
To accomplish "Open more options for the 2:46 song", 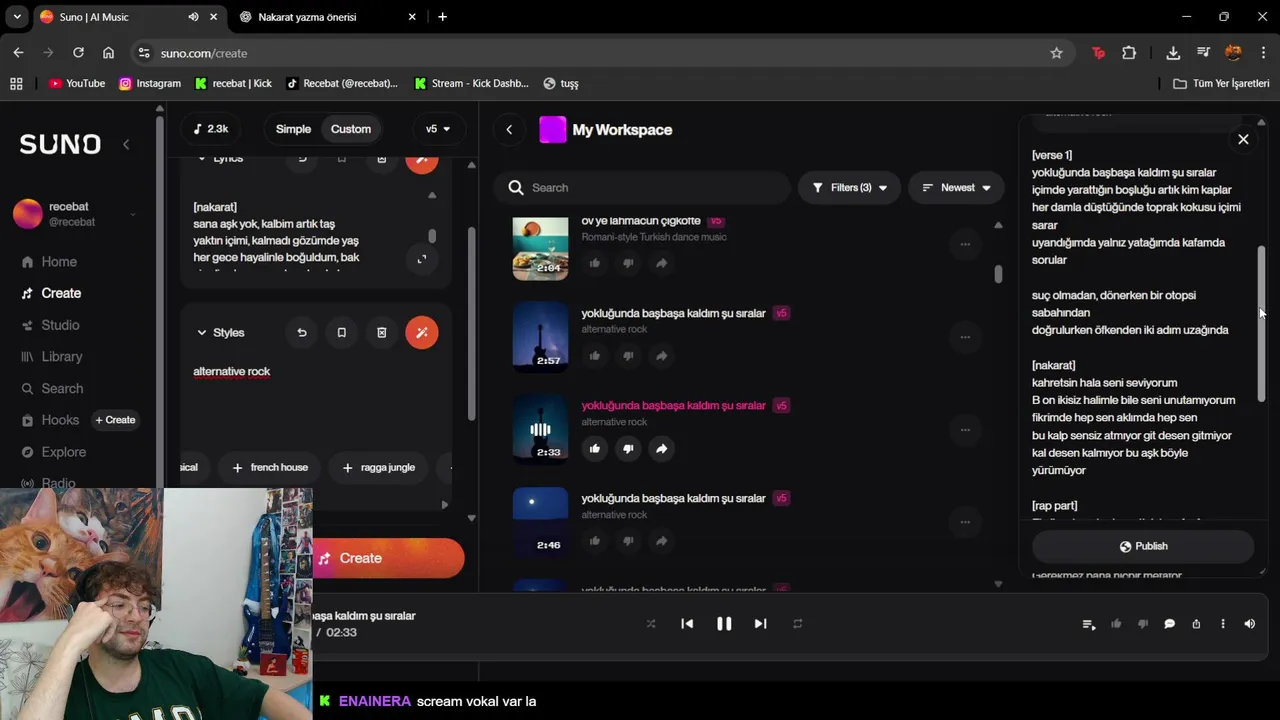I will (x=965, y=522).
